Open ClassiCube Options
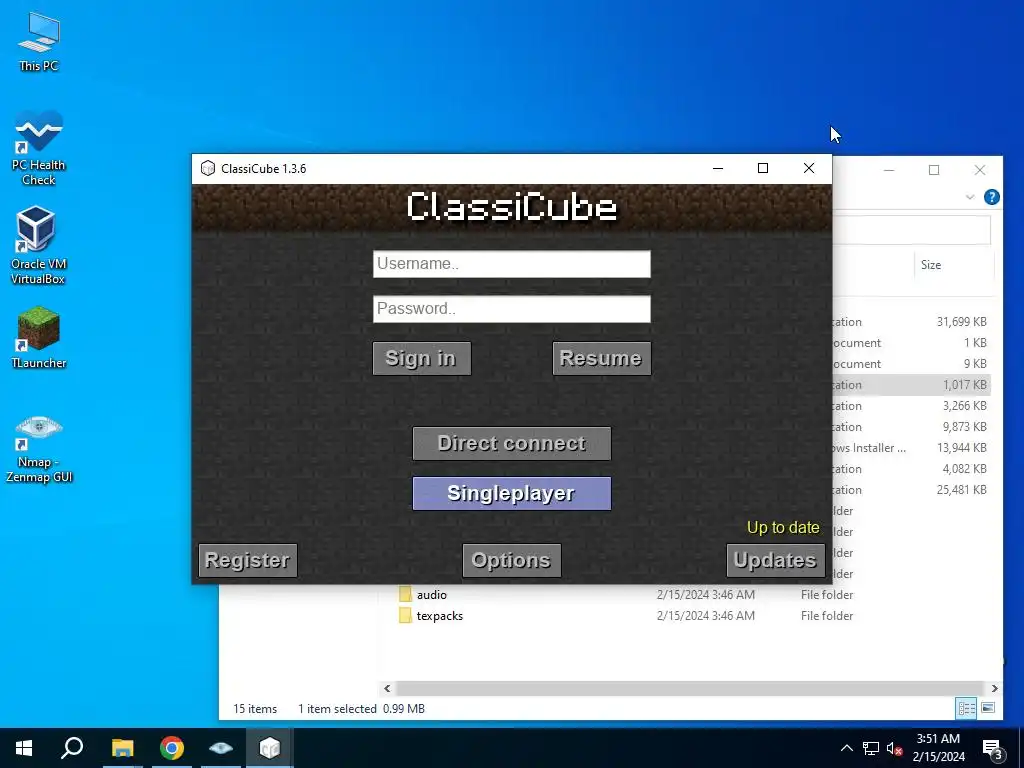The height and width of the screenshot is (768, 1024). [x=511, y=560]
